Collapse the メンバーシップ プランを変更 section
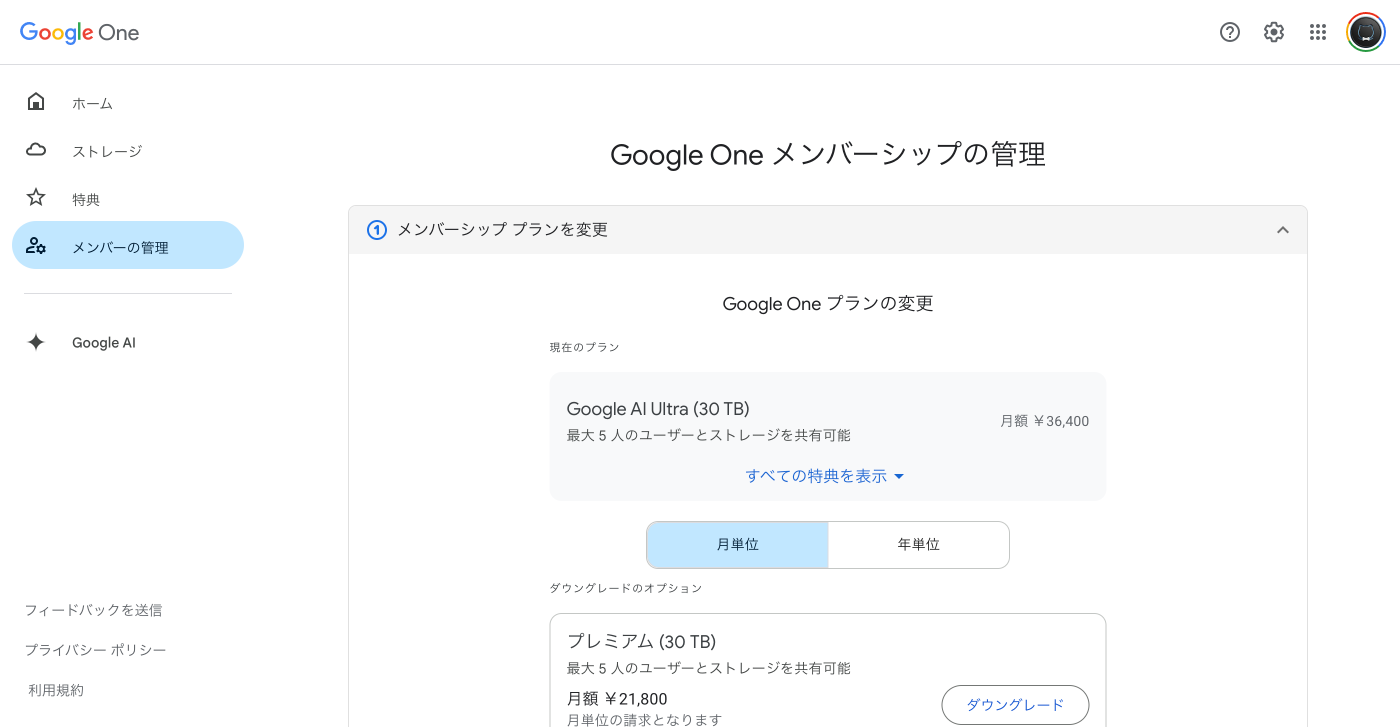 tap(1283, 229)
